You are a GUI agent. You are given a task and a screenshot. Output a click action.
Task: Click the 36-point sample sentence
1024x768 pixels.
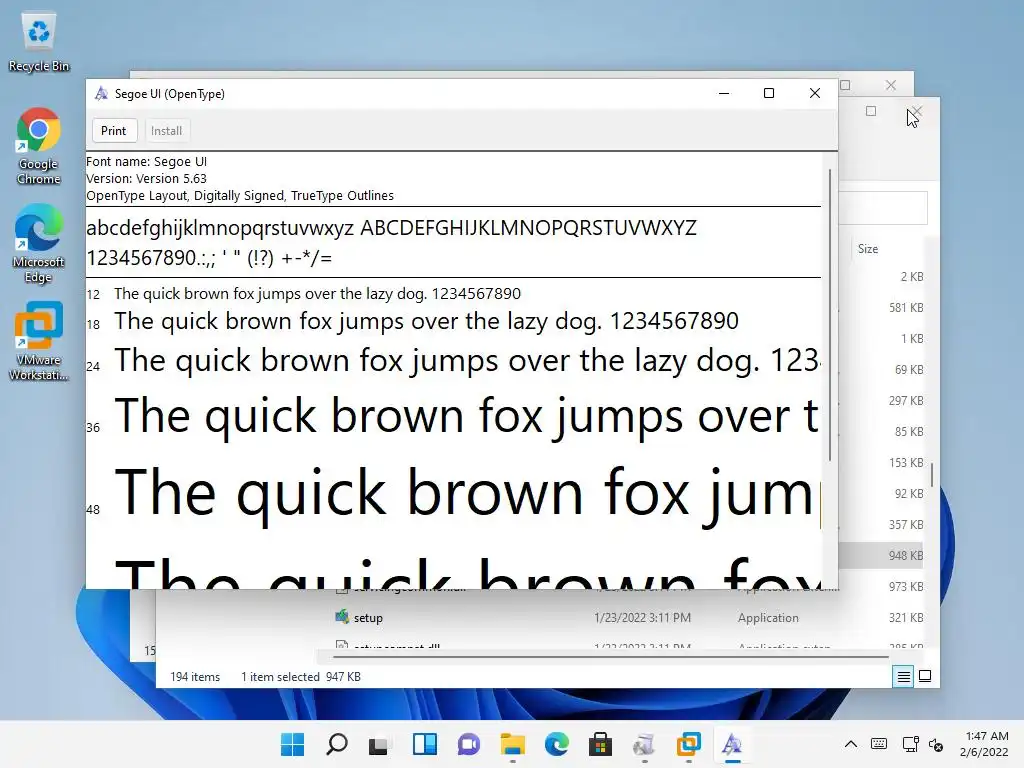pos(466,416)
